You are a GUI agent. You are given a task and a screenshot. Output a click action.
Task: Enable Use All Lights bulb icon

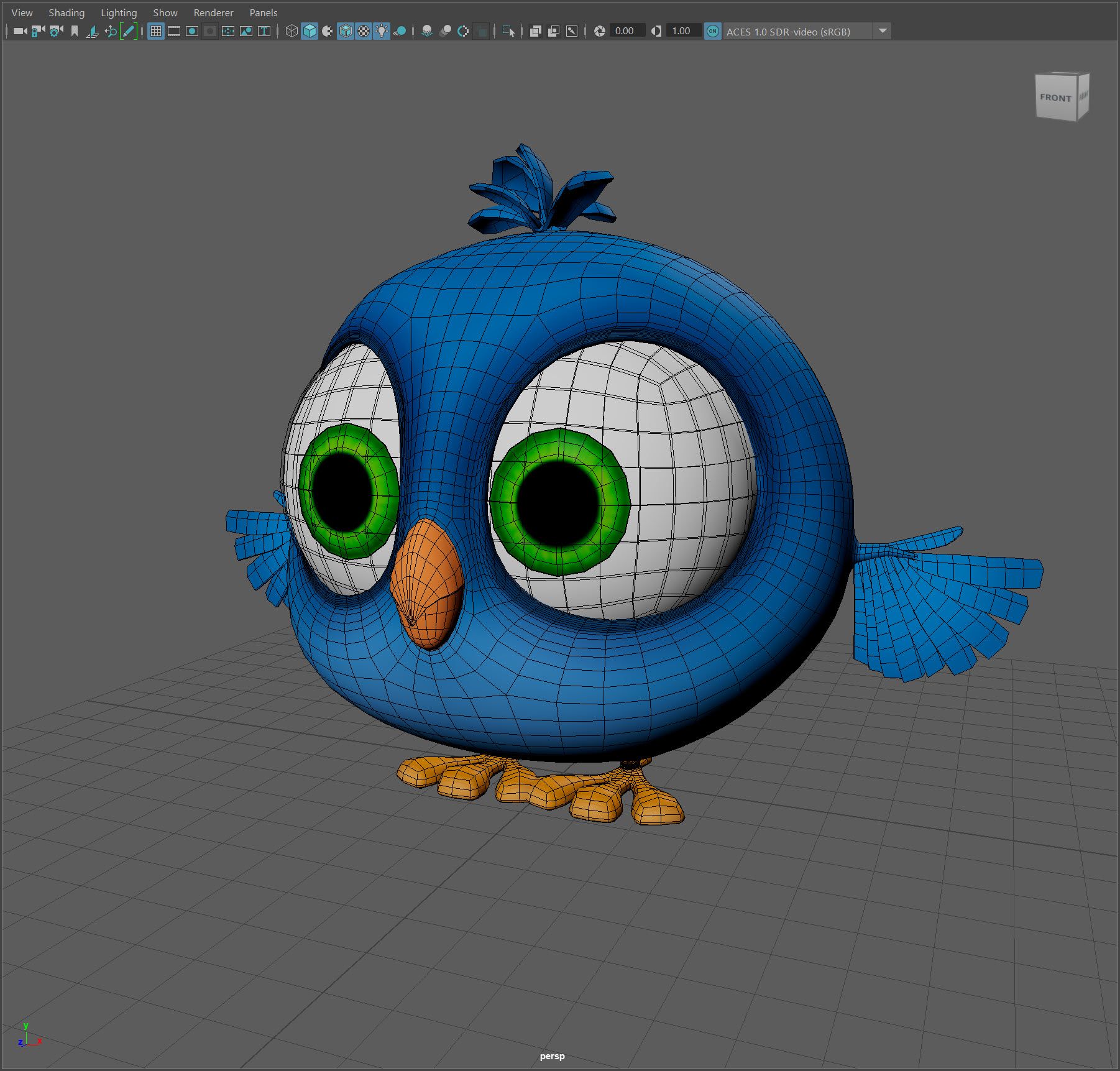(382, 31)
